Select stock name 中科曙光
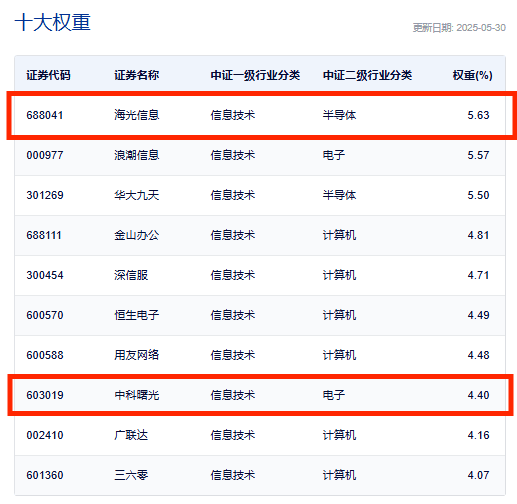 tap(137, 395)
